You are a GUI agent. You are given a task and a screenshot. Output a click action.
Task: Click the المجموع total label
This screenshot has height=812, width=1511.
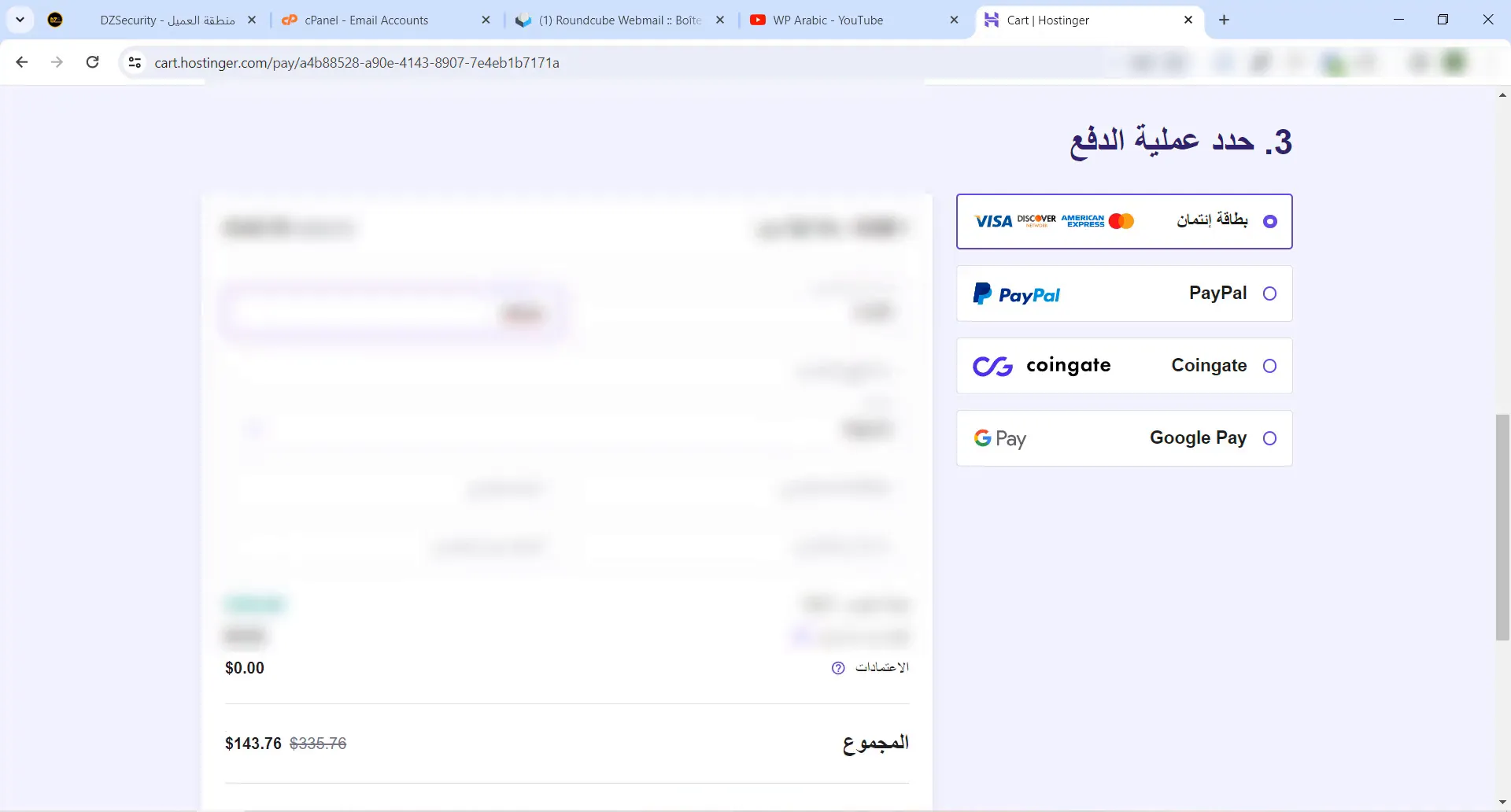point(875,744)
